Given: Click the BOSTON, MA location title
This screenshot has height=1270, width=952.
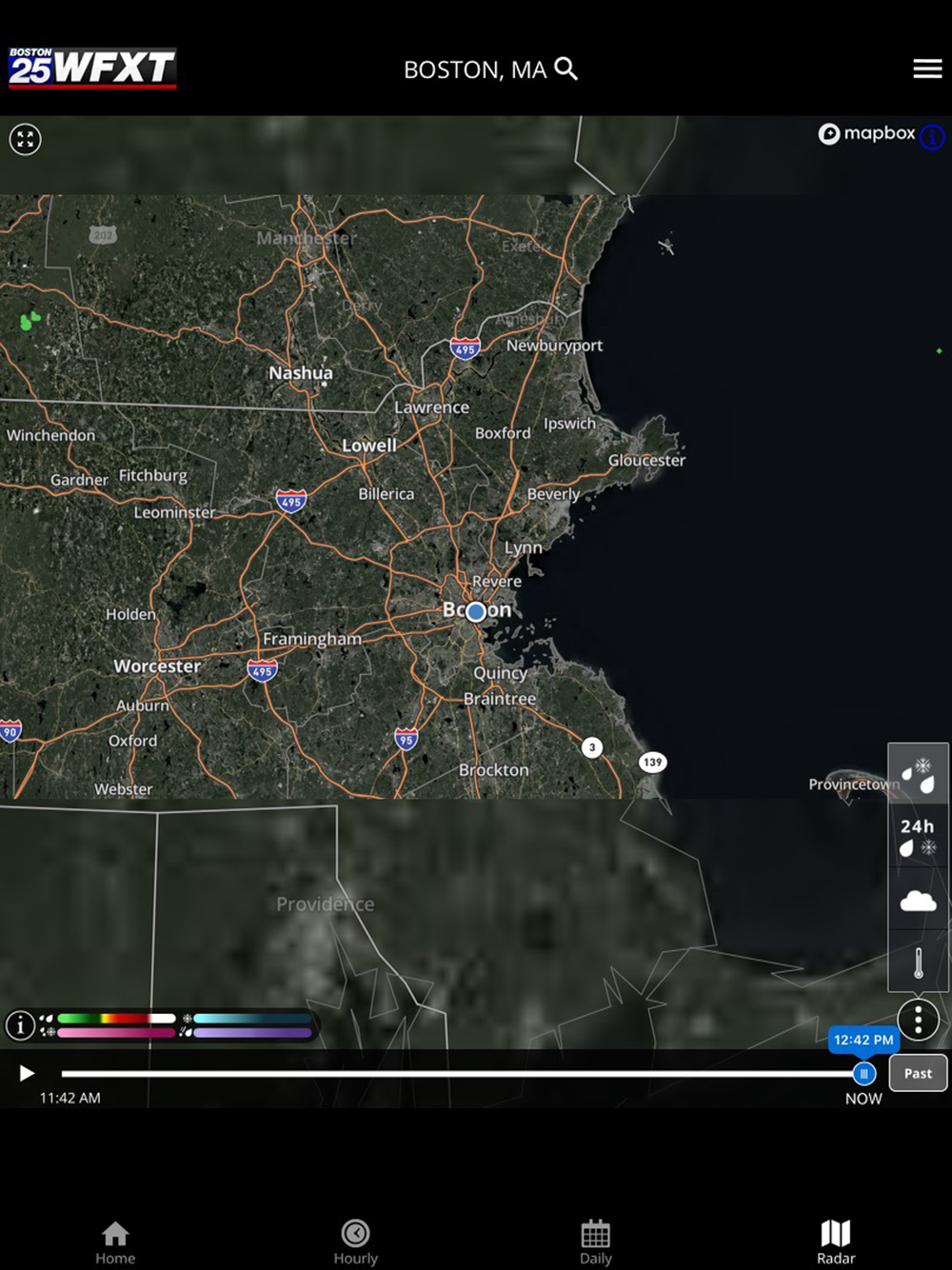Looking at the screenshot, I should (x=475, y=69).
